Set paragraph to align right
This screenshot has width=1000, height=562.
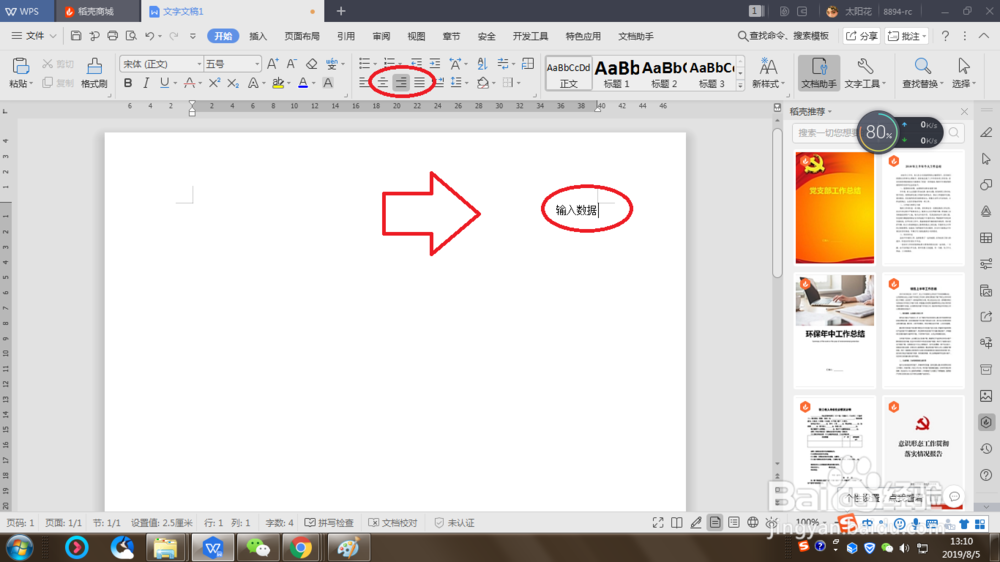[401, 82]
